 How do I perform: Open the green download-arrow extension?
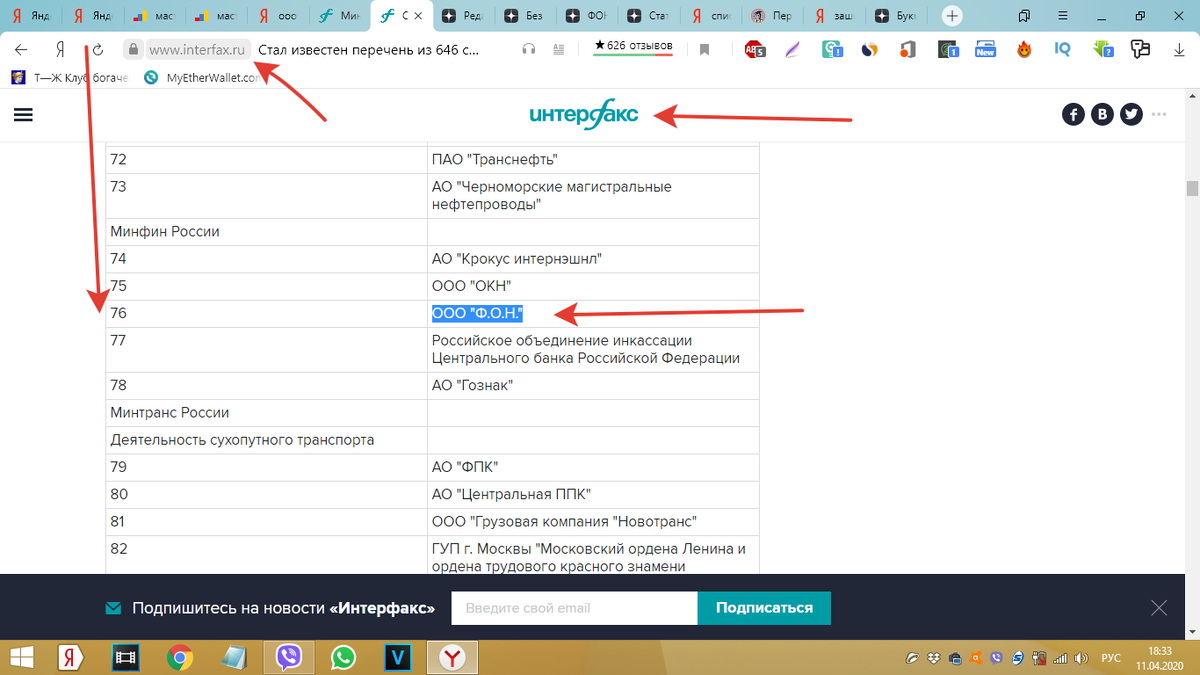[1102, 49]
